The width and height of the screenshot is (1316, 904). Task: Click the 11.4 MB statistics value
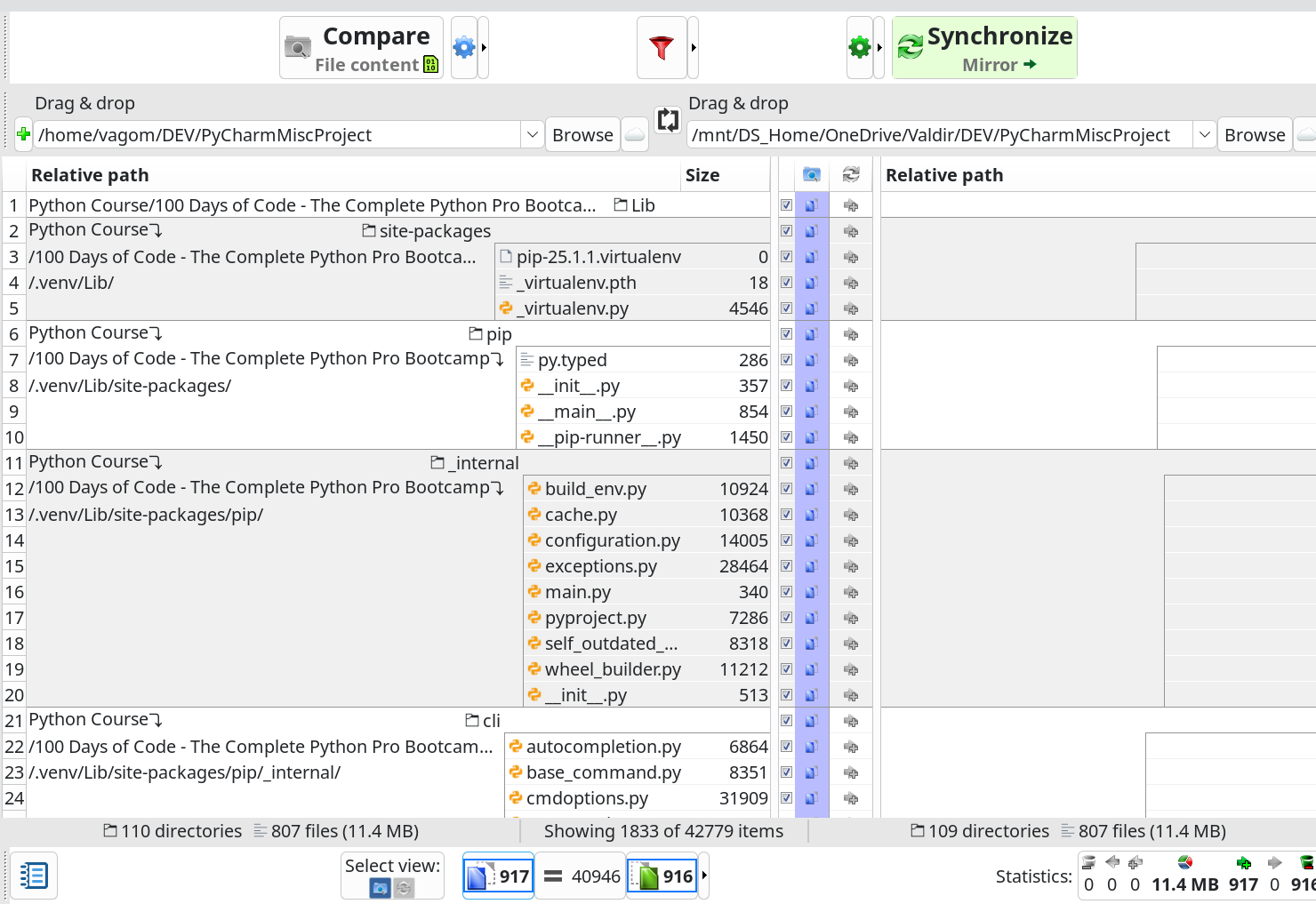tap(1185, 884)
